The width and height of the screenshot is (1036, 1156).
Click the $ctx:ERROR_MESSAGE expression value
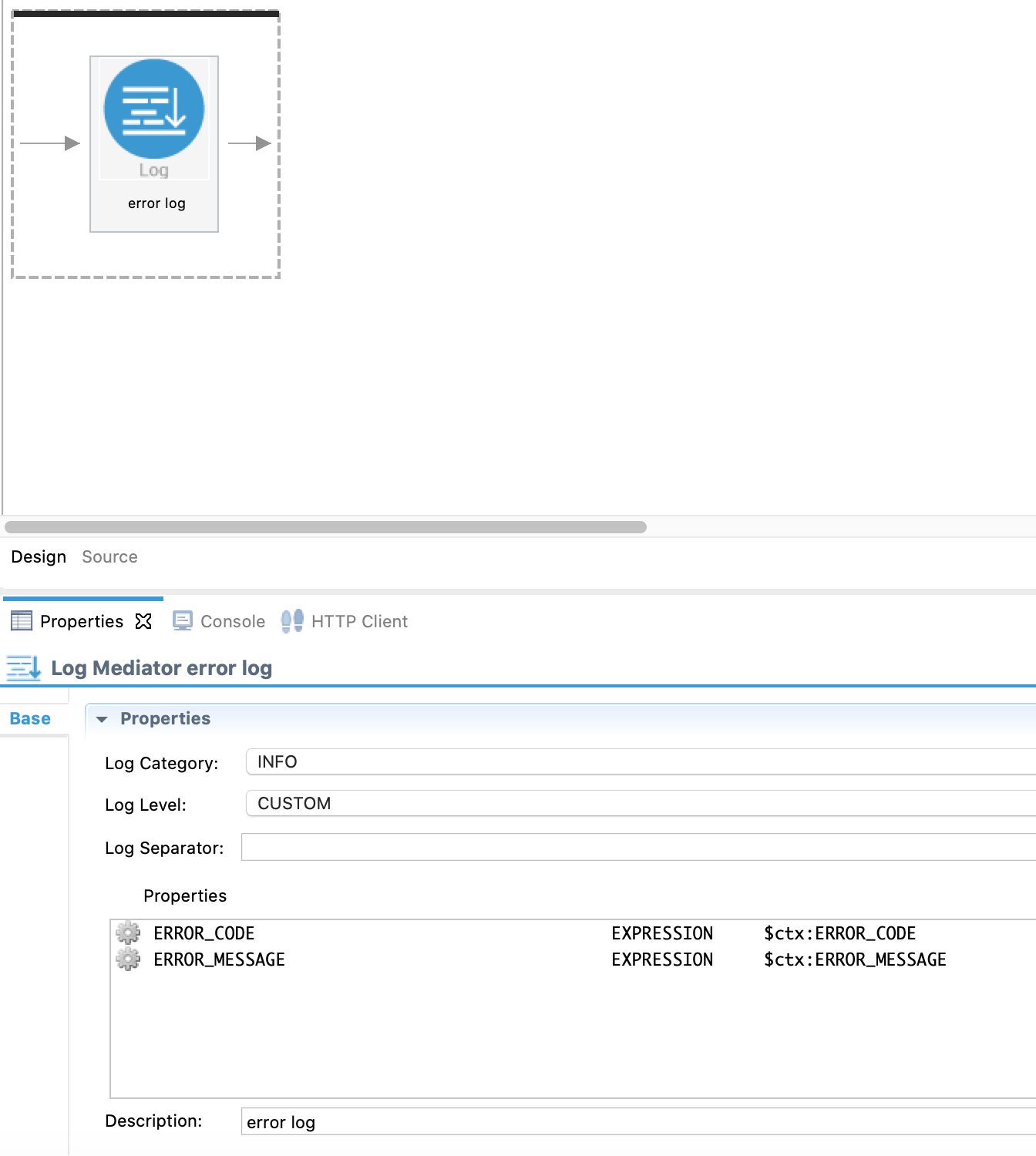tap(855, 959)
